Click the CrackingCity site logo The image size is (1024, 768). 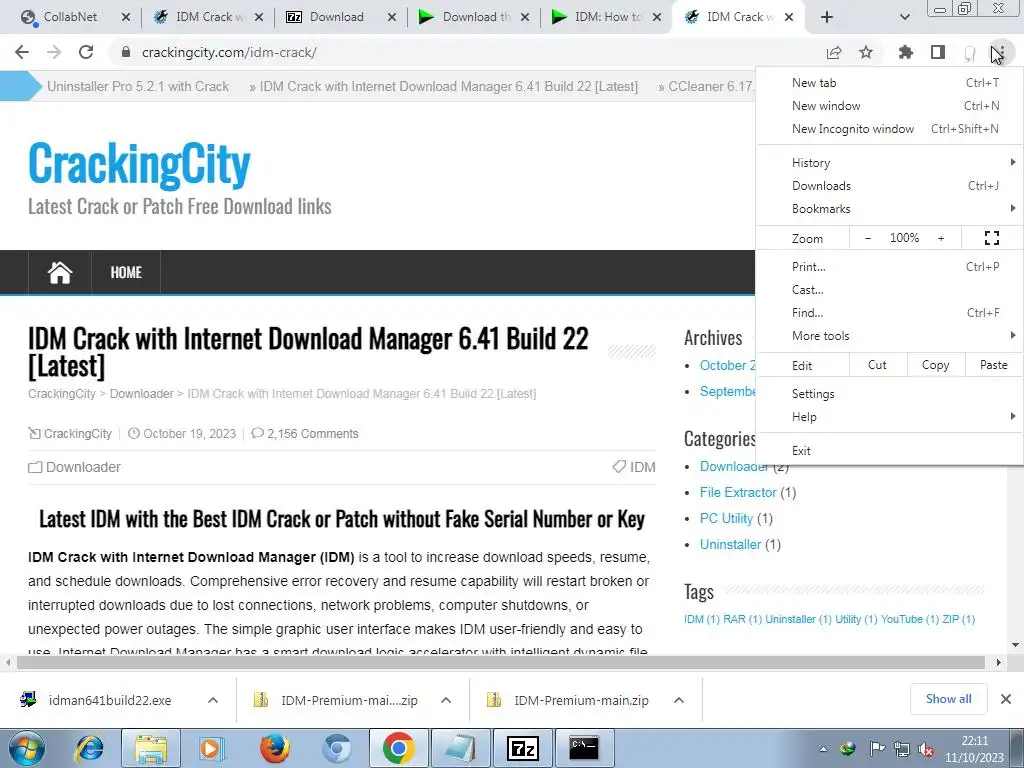tap(139, 163)
